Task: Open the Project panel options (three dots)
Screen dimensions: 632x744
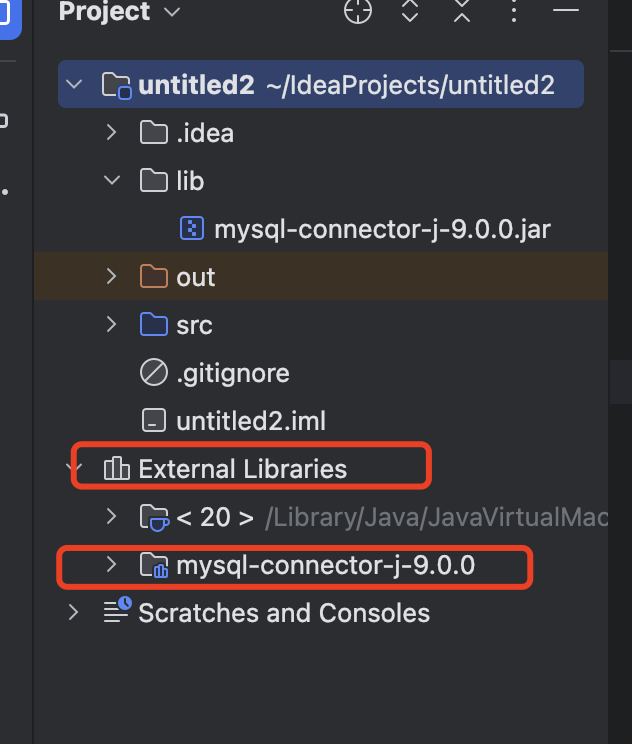Action: point(514,11)
